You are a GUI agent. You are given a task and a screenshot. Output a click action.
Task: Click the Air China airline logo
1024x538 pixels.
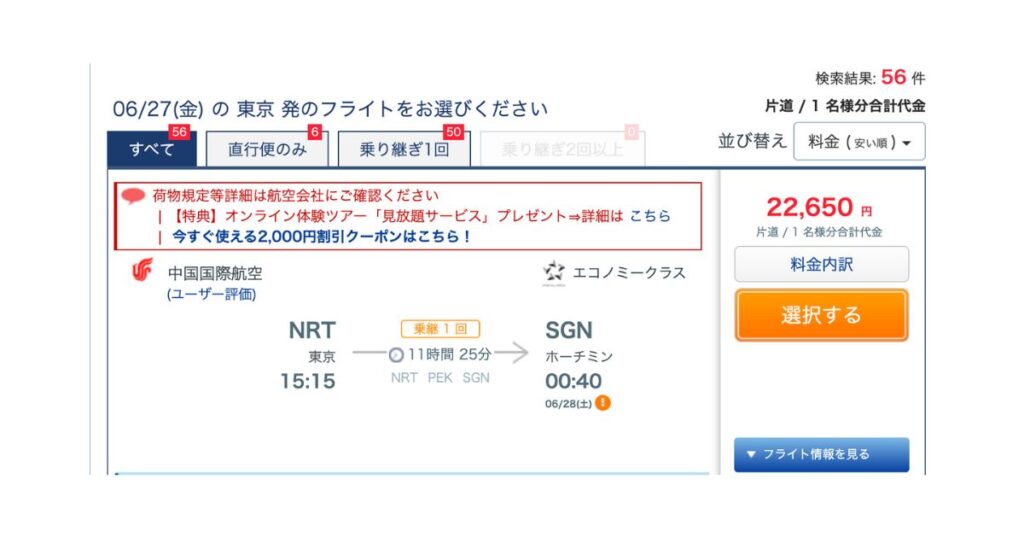point(142,270)
